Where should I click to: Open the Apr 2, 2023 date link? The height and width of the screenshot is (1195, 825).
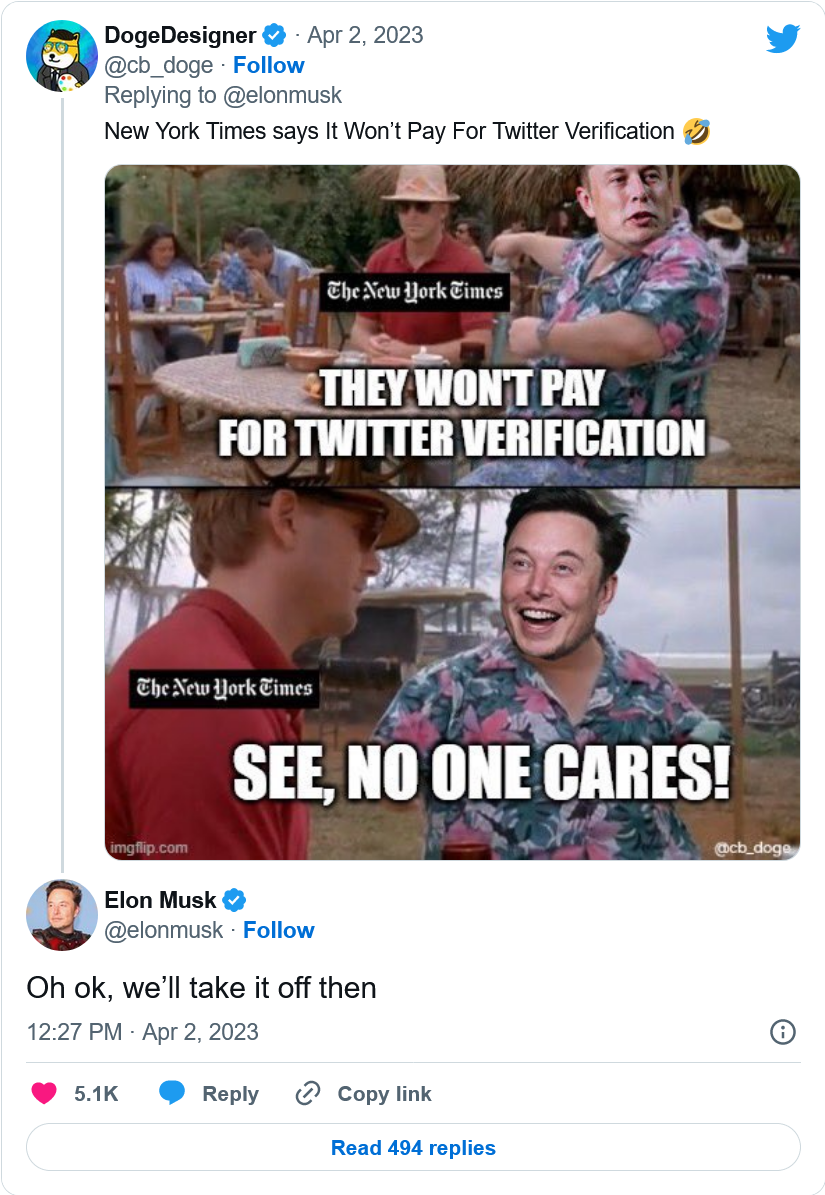click(x=365, y=35)
